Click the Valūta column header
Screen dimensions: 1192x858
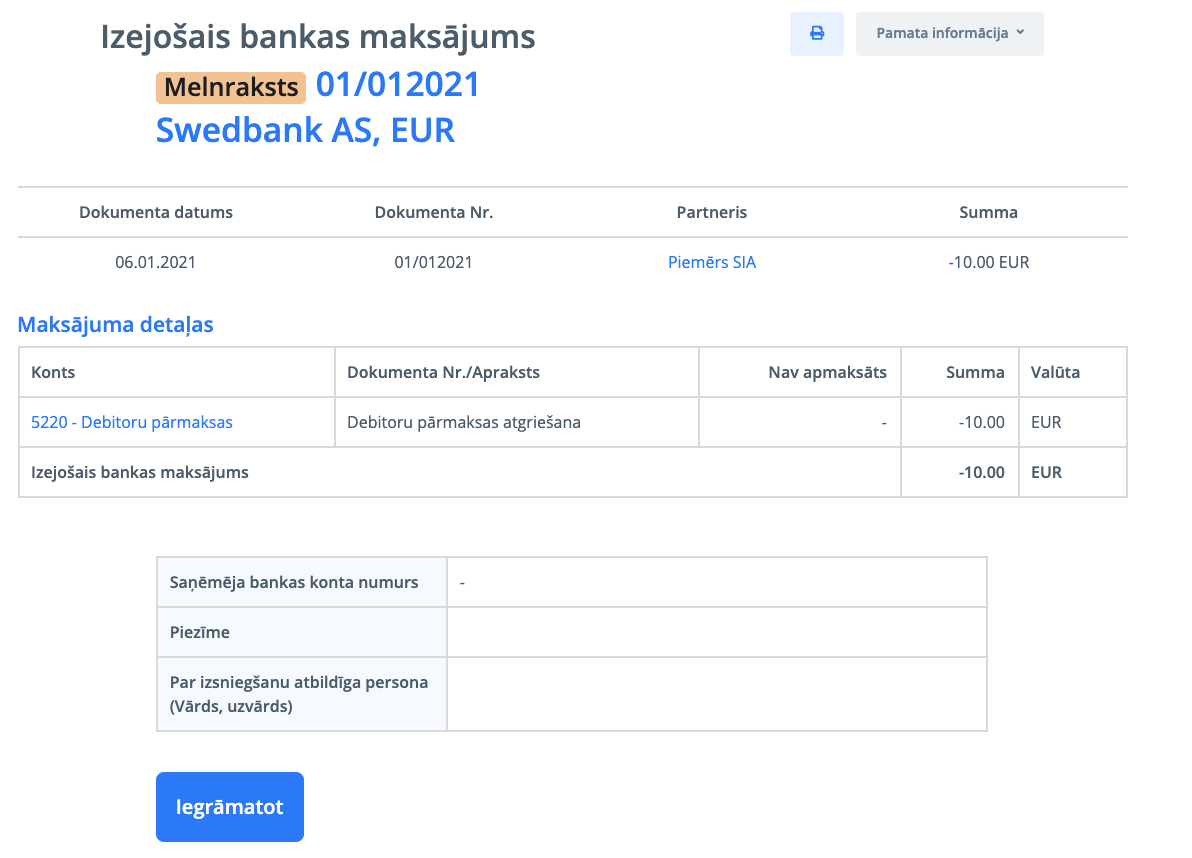[x=1055, y=372]
